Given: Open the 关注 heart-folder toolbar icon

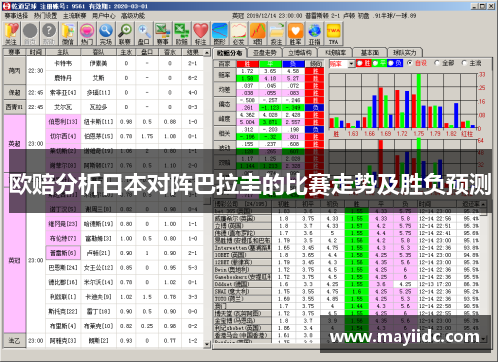Looking at the screenshot, I should (11, 34).
